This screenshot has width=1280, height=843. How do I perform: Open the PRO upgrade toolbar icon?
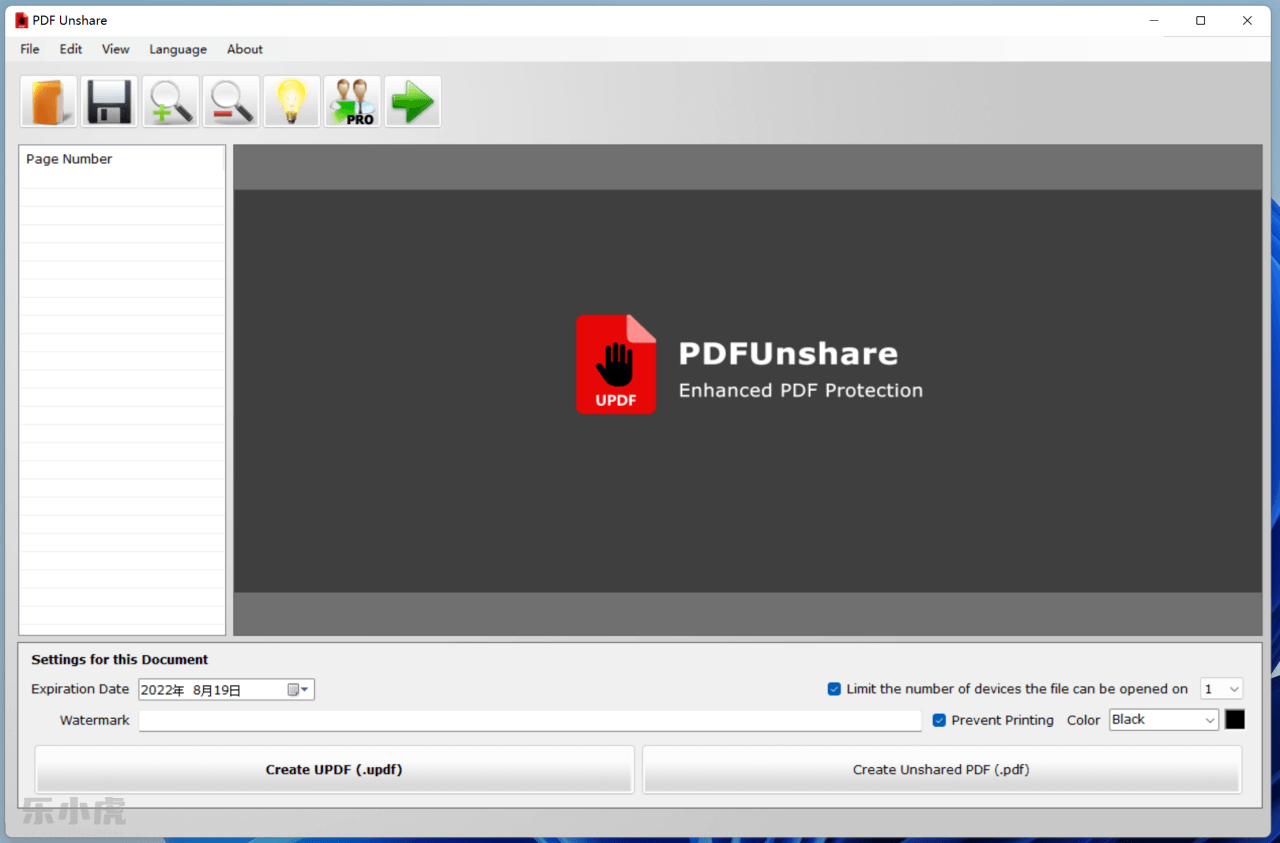pyautogui.click(x=352, y=102)
